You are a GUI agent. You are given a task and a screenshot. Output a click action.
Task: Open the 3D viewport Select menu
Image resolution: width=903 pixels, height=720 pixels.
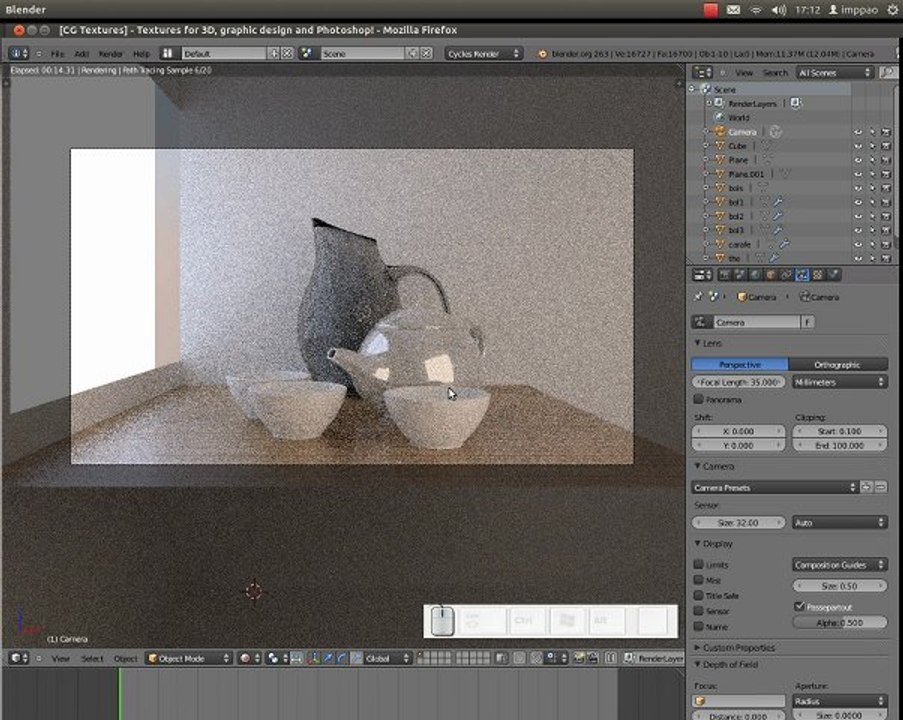pos(92,658)
